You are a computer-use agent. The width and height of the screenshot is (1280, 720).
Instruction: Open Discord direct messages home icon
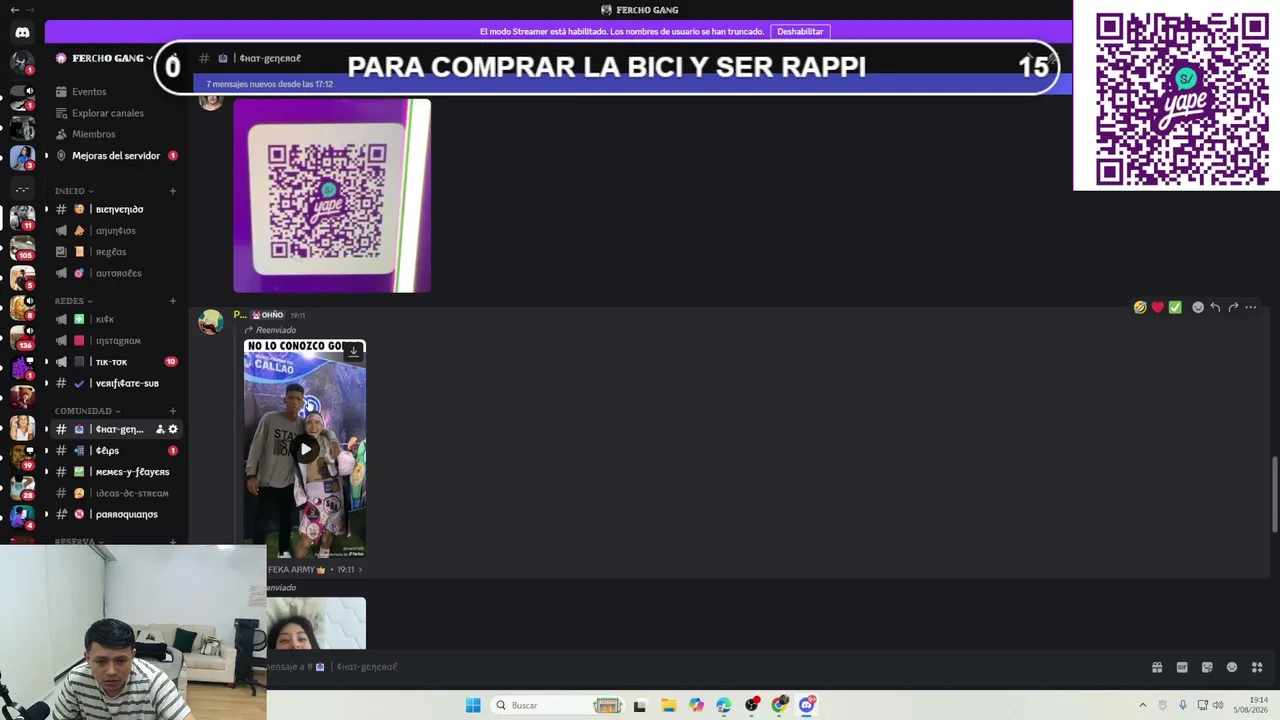(x=22, y=32)
